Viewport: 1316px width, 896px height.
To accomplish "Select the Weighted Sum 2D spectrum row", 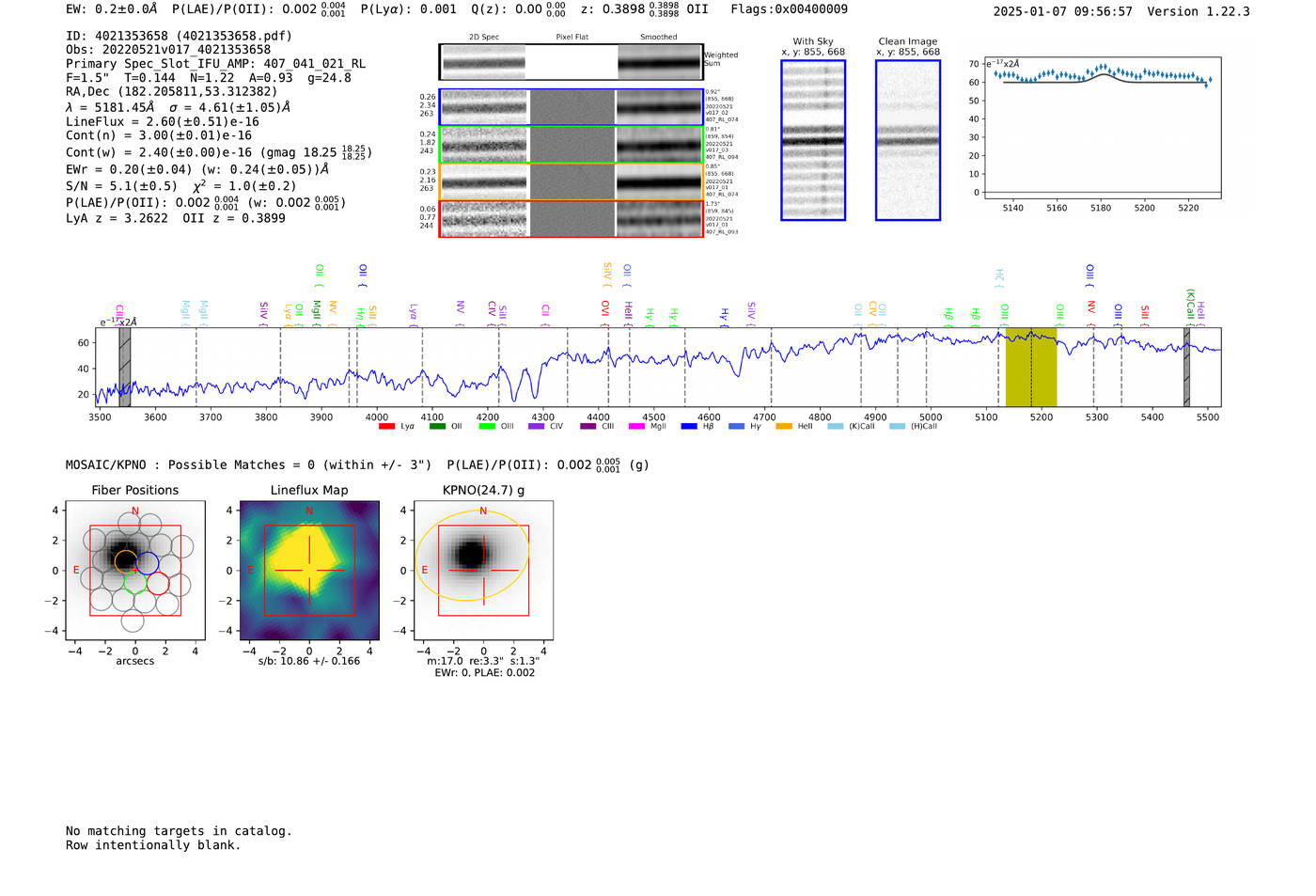I will 571,62.
